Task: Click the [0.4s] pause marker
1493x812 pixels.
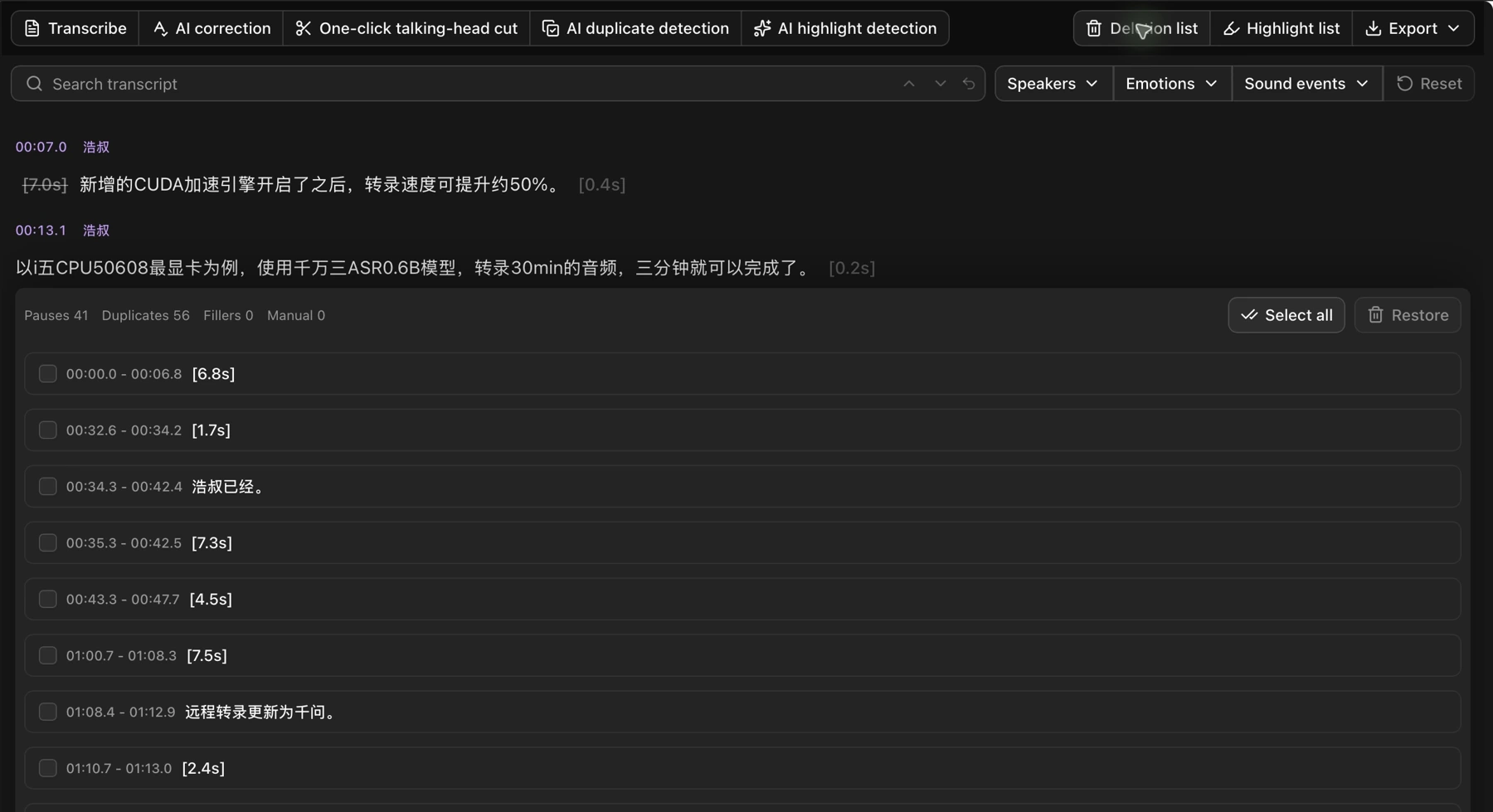Action: (602, 185)
